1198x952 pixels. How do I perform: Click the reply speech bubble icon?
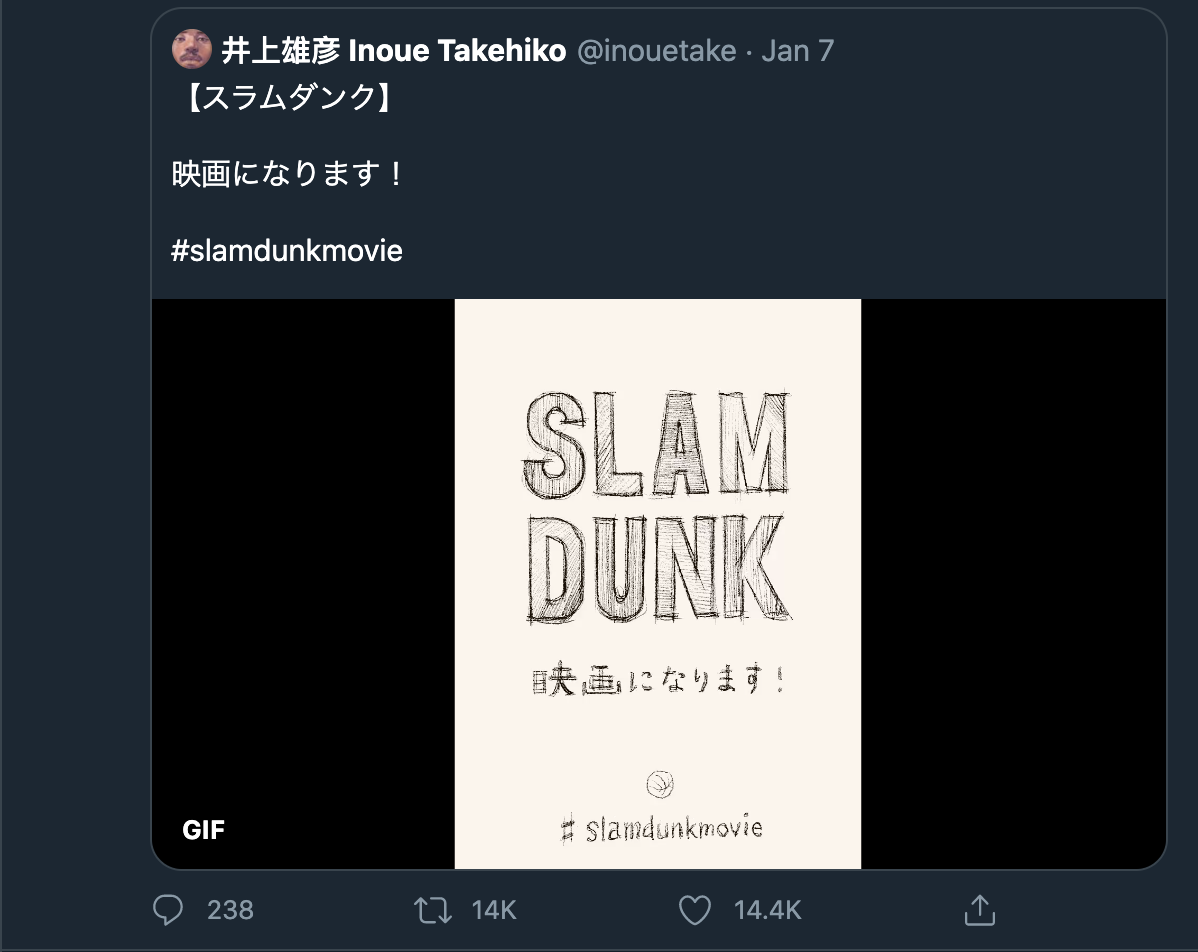tap(168, 910)
